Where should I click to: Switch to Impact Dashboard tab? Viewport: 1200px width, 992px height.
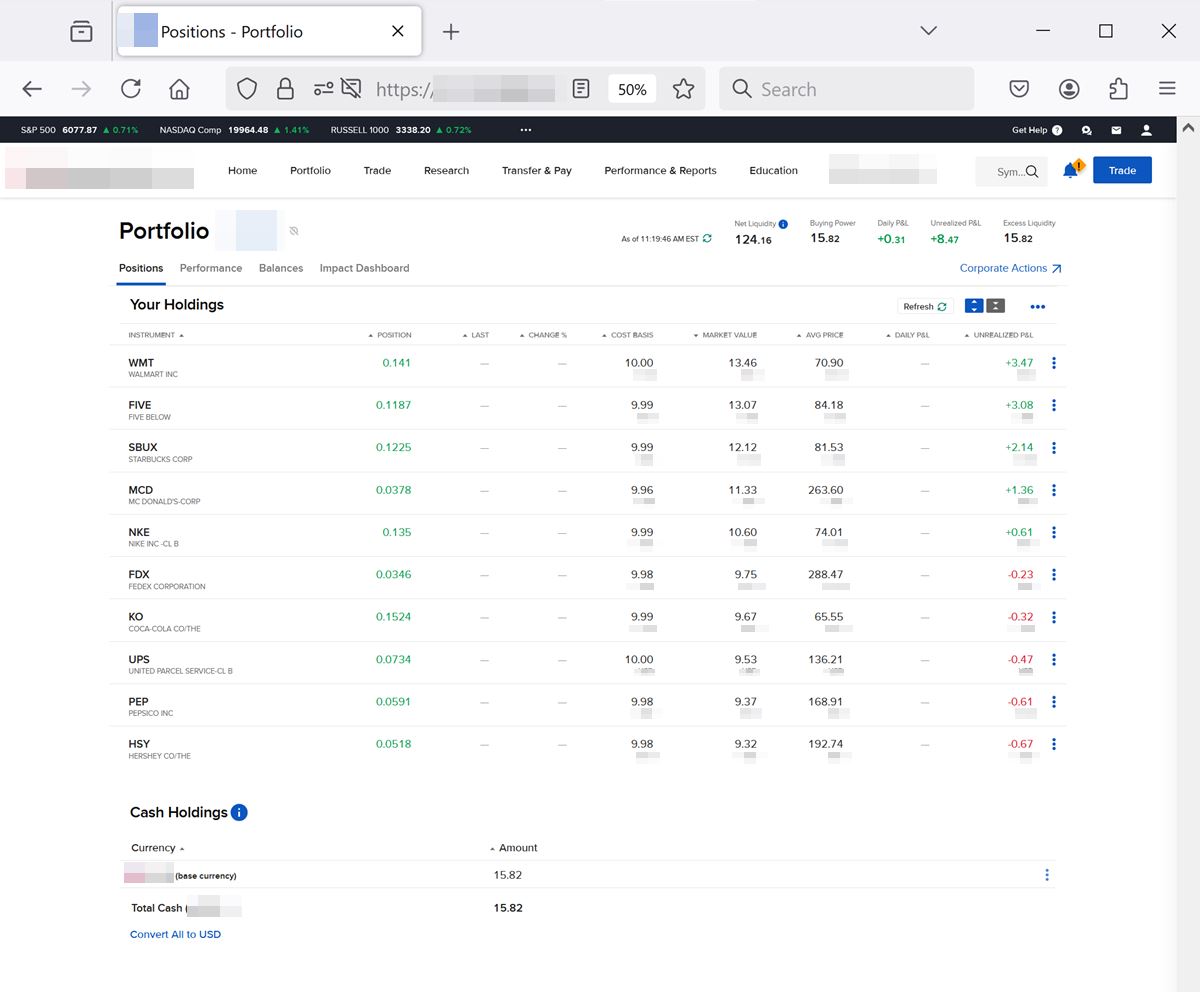364,268
